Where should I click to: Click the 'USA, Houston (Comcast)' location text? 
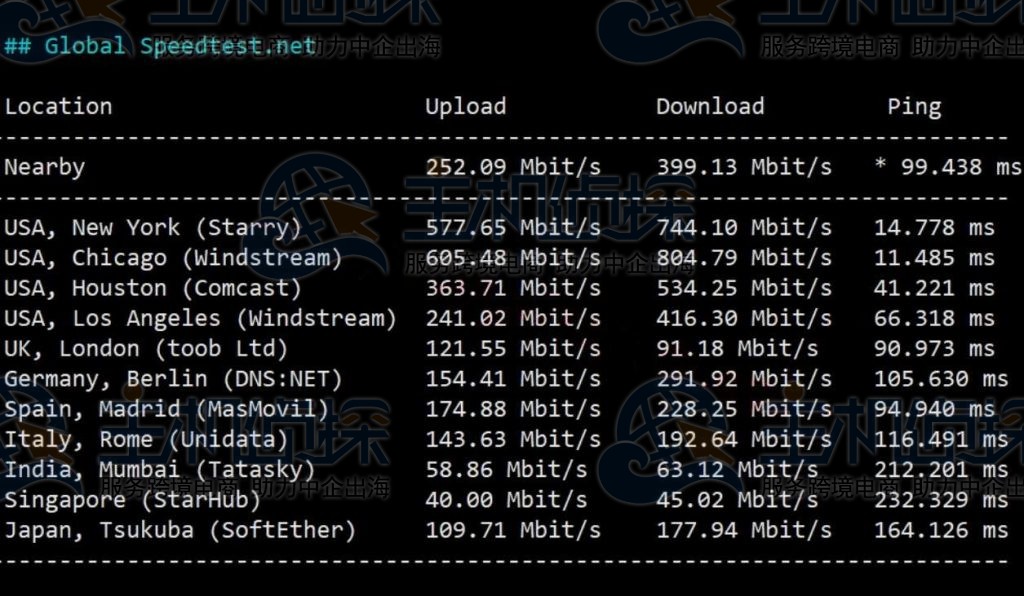pos(153,288)
